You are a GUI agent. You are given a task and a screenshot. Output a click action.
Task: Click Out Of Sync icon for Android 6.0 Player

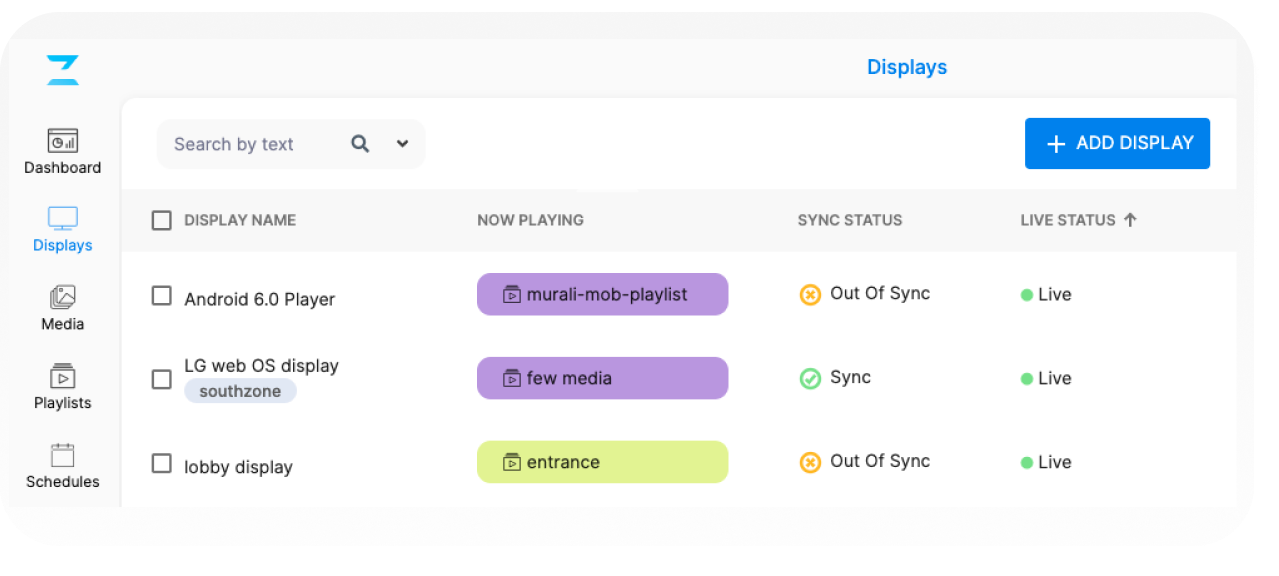tap(810, 295)
